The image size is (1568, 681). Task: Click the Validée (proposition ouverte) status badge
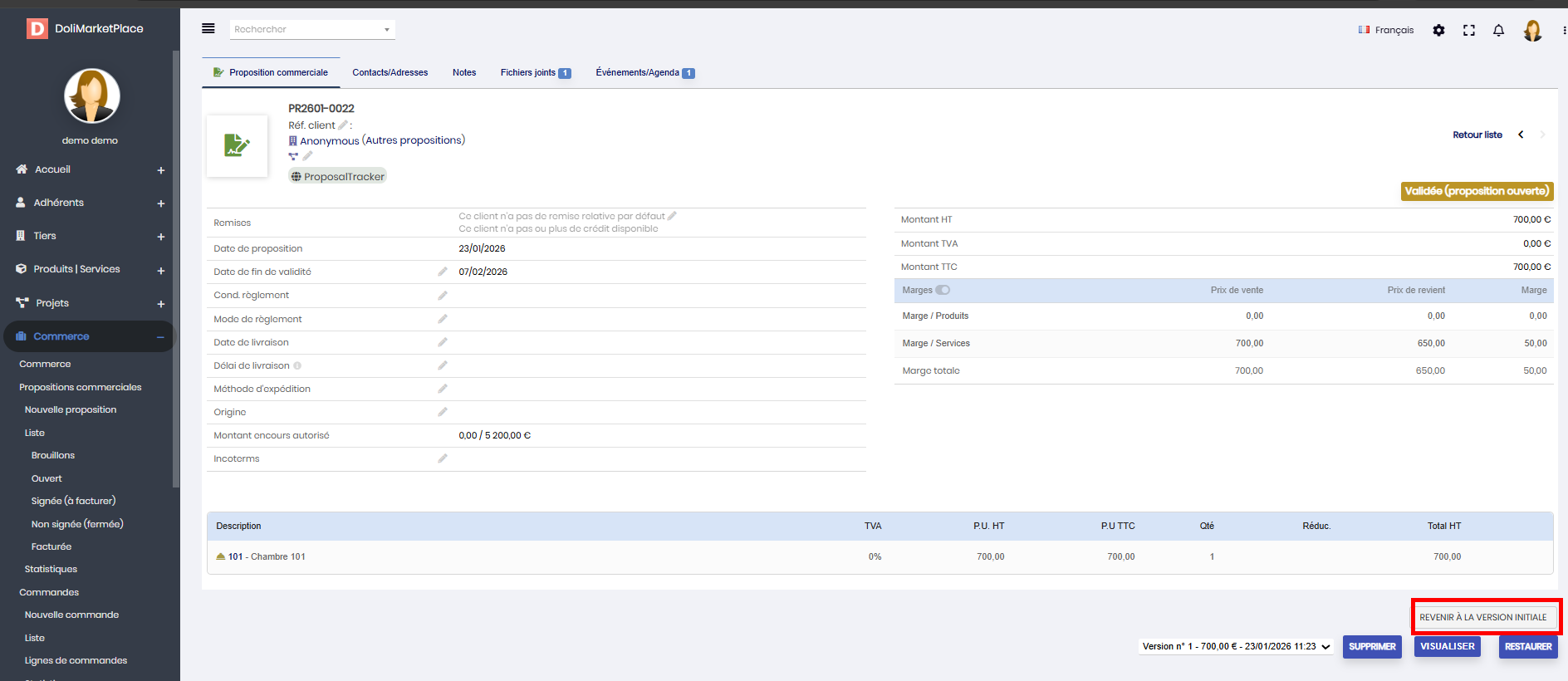(x=1477, y=191)
